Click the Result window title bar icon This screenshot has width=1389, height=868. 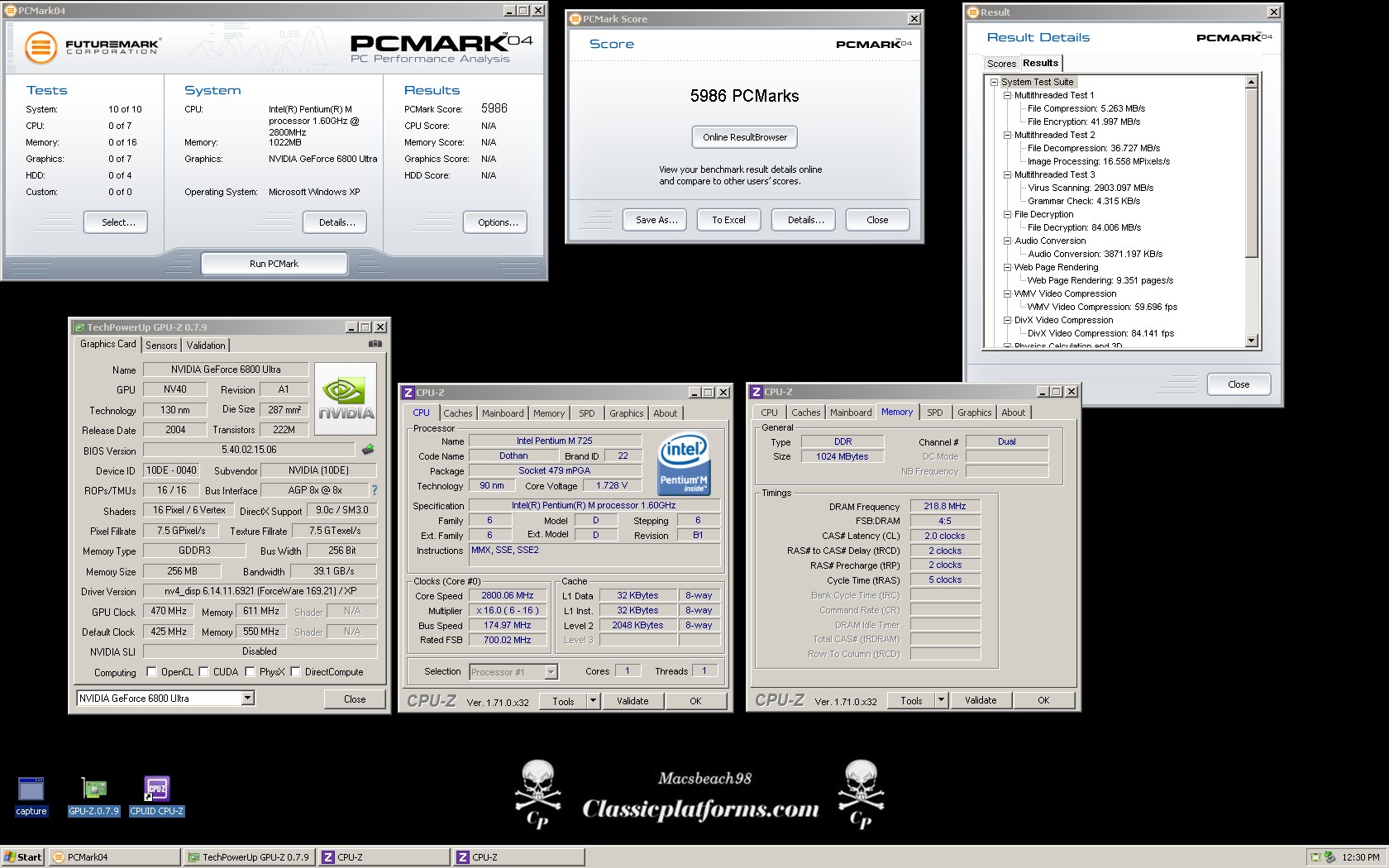[x=974, y=12]
